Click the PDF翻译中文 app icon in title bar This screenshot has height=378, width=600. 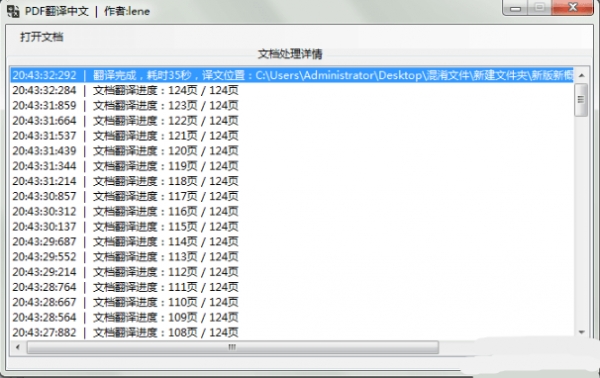[x=13, y=11]
